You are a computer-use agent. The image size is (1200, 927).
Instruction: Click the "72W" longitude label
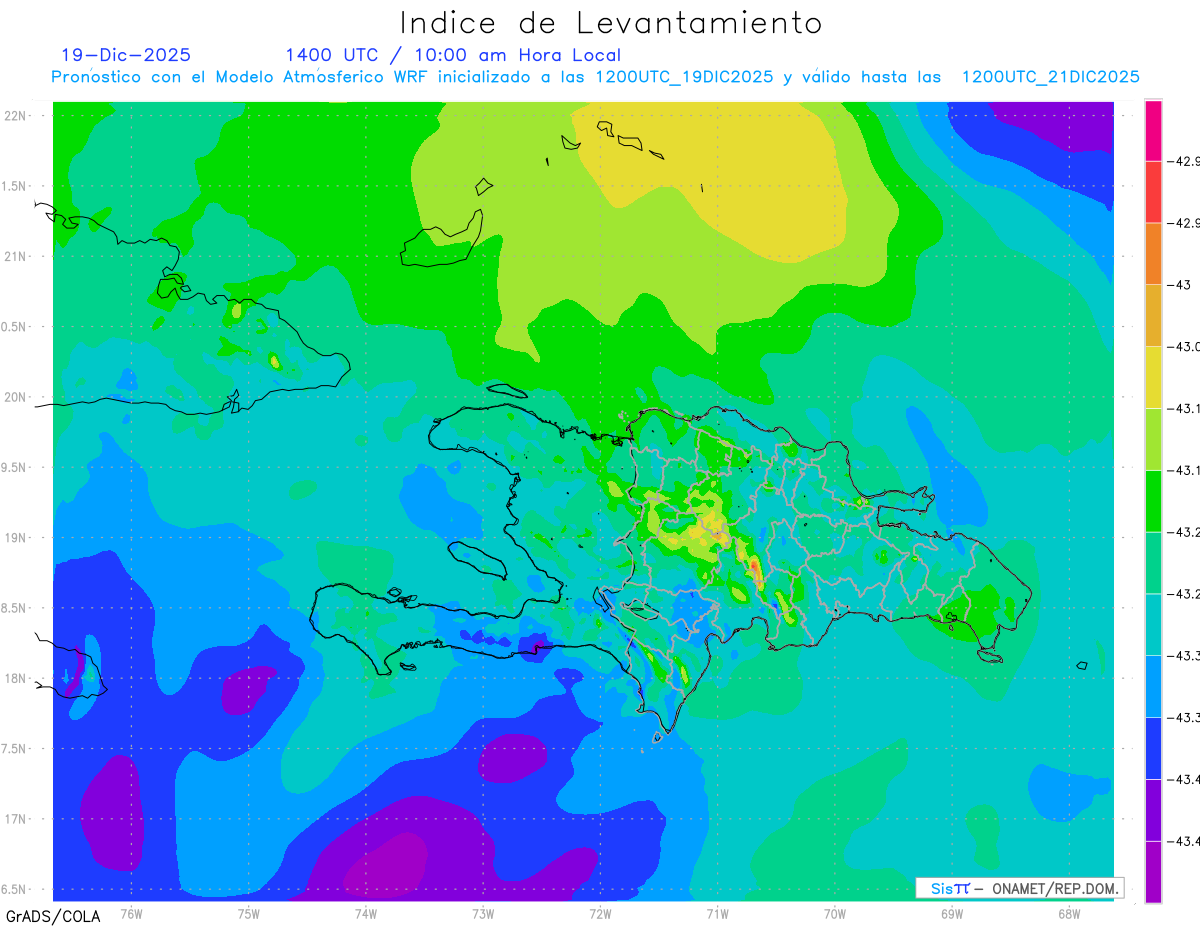click(x=600, y=913)
